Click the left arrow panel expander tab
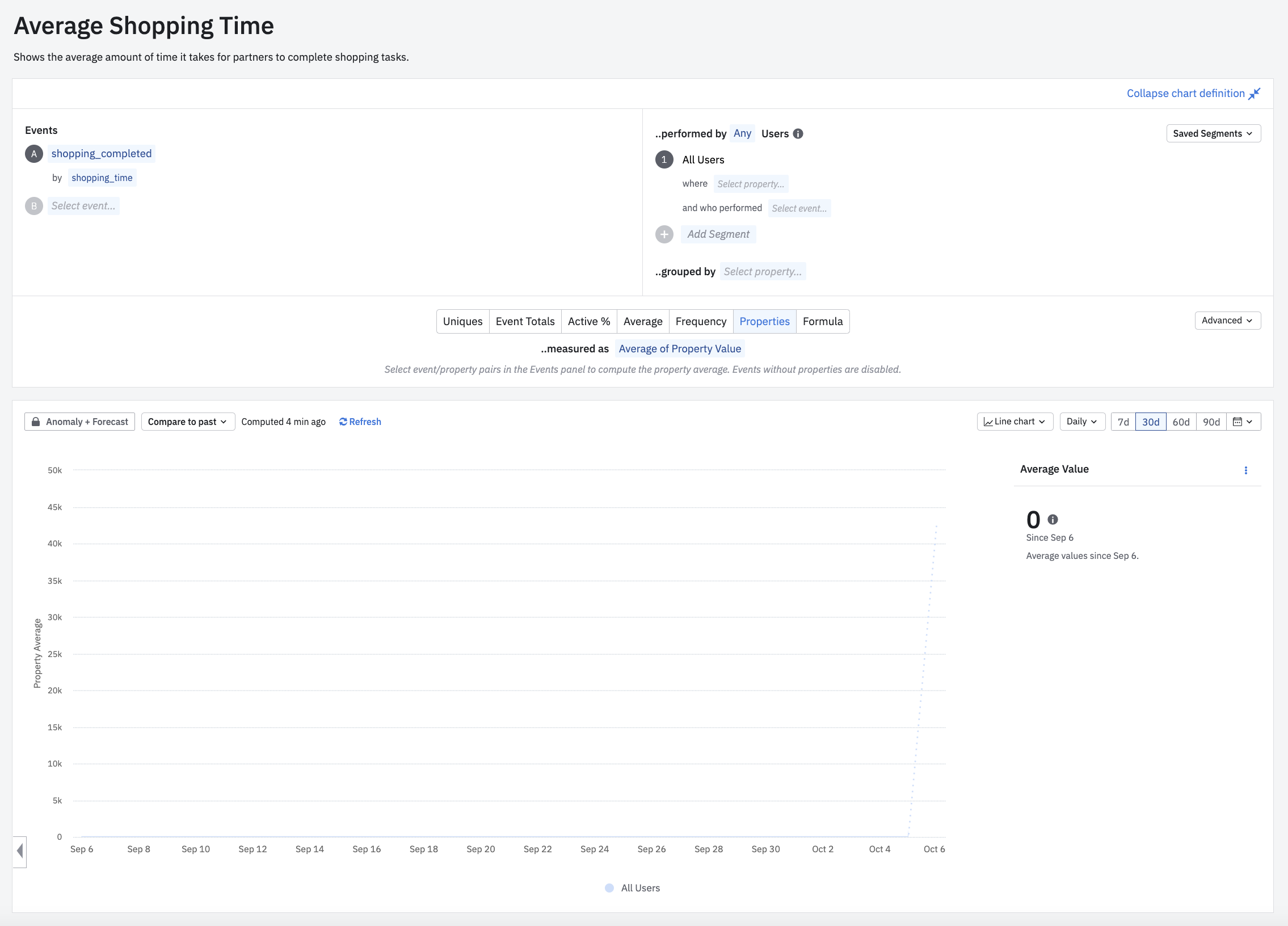The width and height of the screenshot is (1288, 926). coord(20,851)
